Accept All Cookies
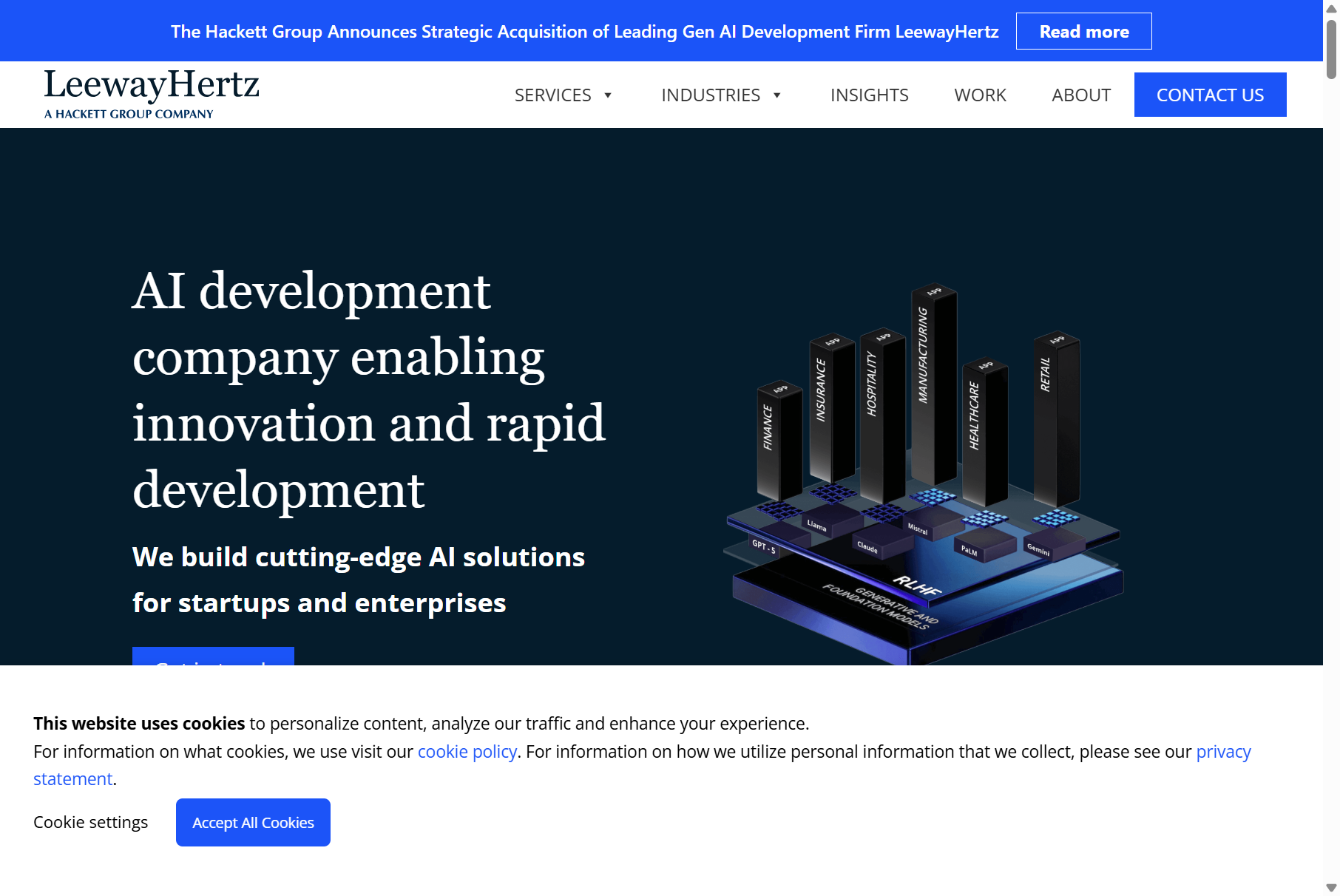Image resolution: width=1340 pixels, height=896 pixels. 253,822
